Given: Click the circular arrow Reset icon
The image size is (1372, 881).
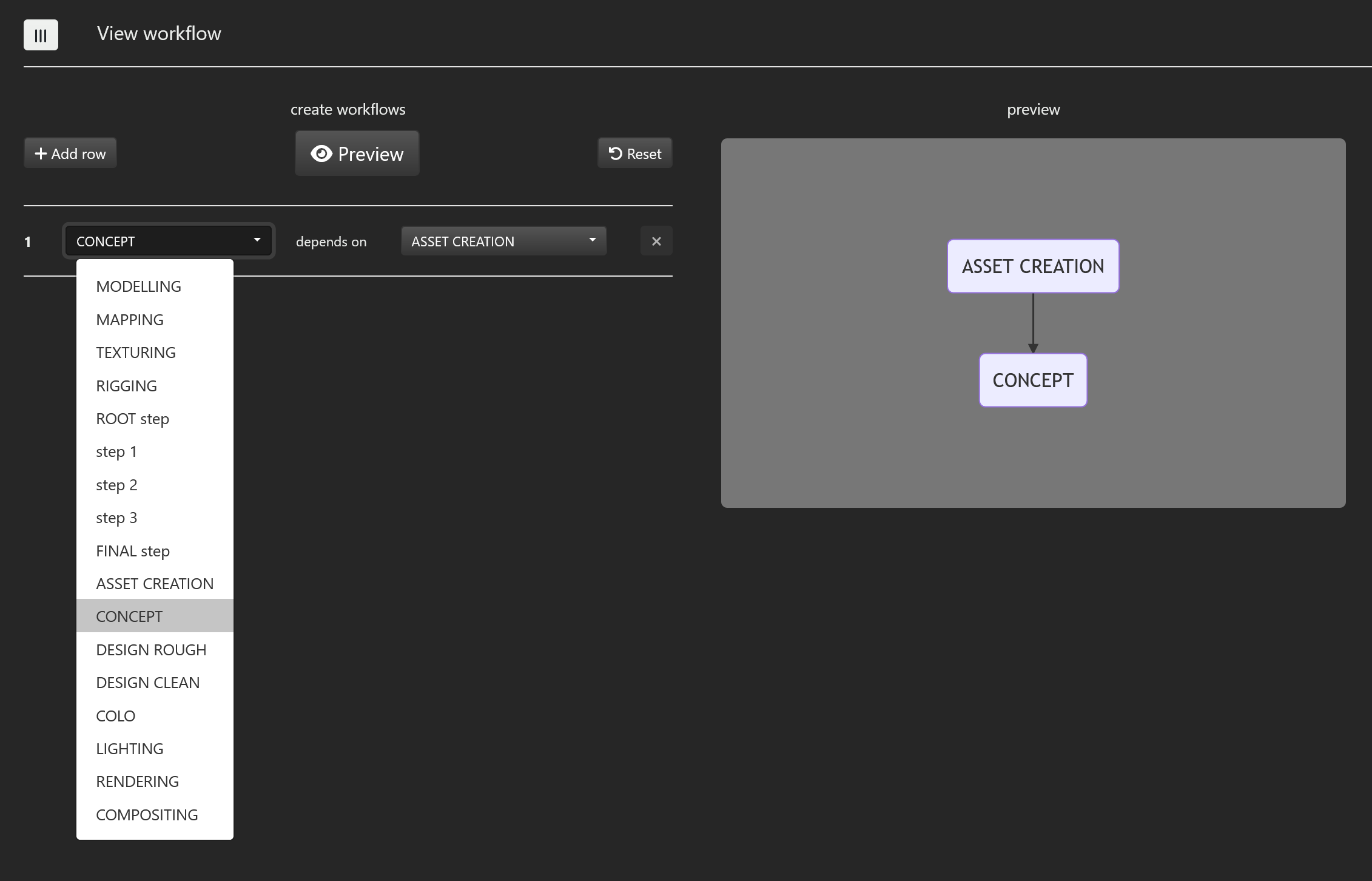Looking at the screenshot, I should pyautogui.click(x=615, y=154).
